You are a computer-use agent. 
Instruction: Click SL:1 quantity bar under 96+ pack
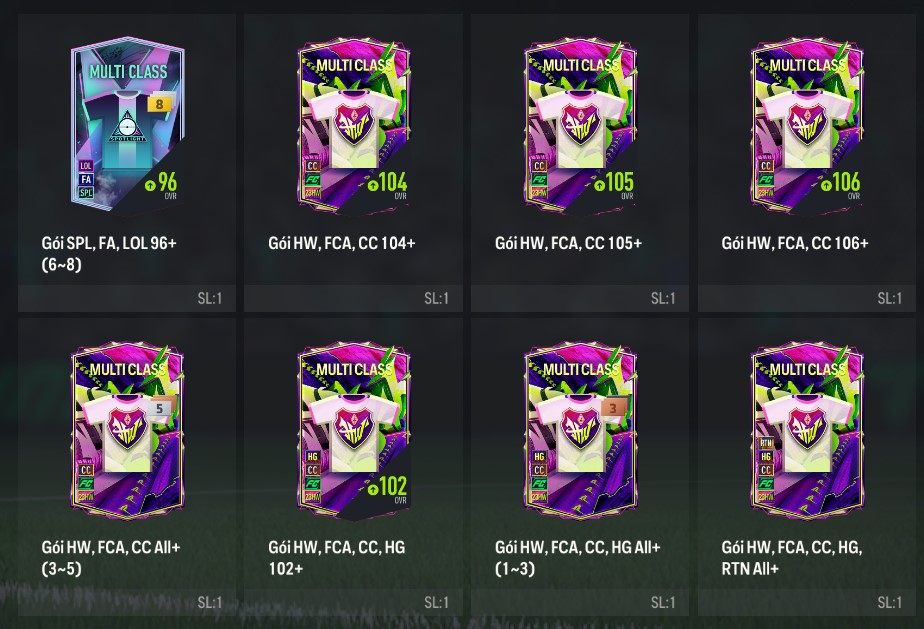(127, 298)
